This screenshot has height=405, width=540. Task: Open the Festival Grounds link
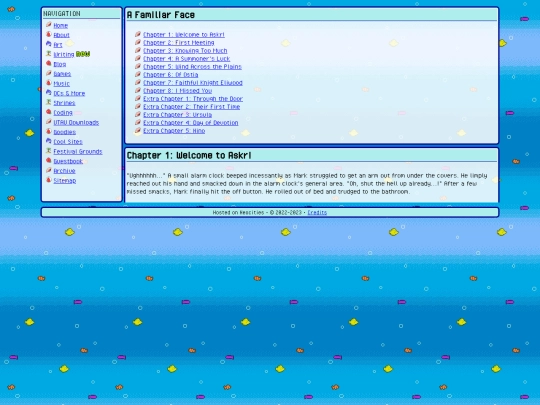(78, 151)
